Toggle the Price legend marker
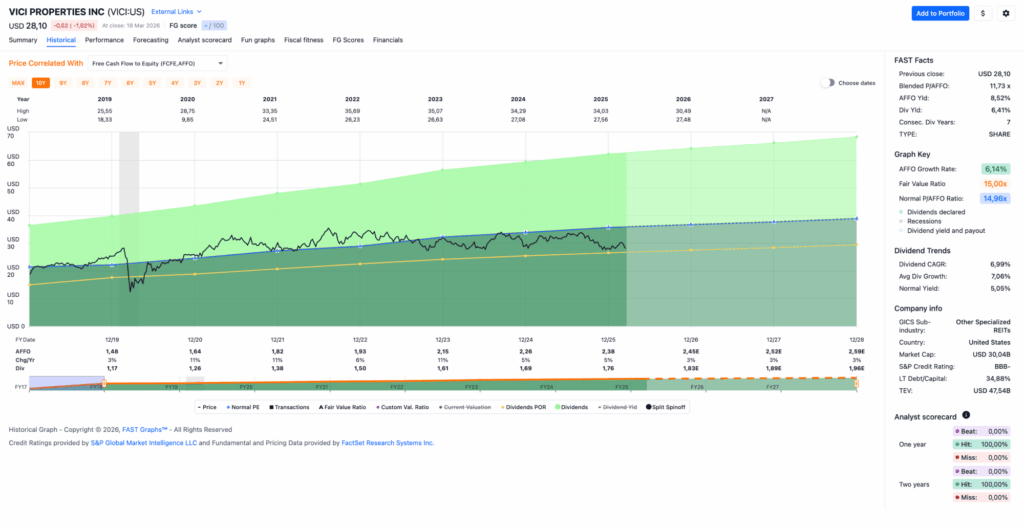The height and width of the screenshot is (530, 1024). click(208, 407)
